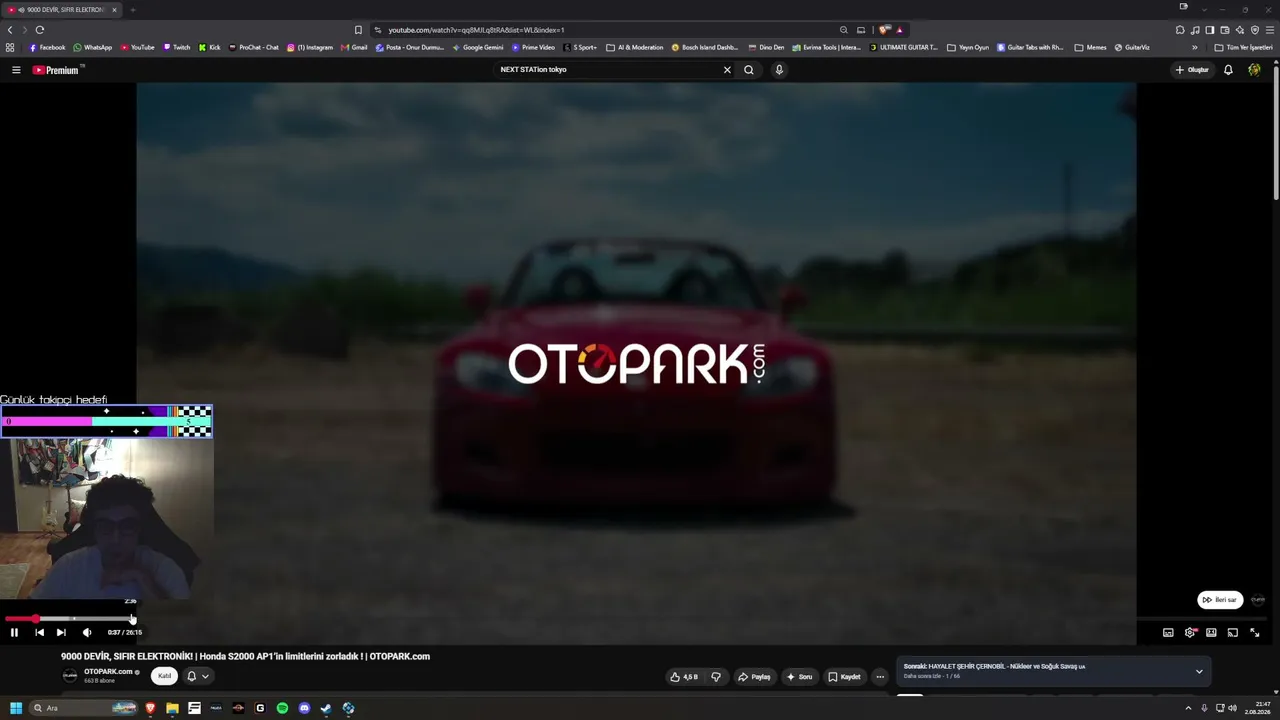The image size is (1280, 720).
Task: Join the channel with Katıl button
Action: (x=165, y=676)
